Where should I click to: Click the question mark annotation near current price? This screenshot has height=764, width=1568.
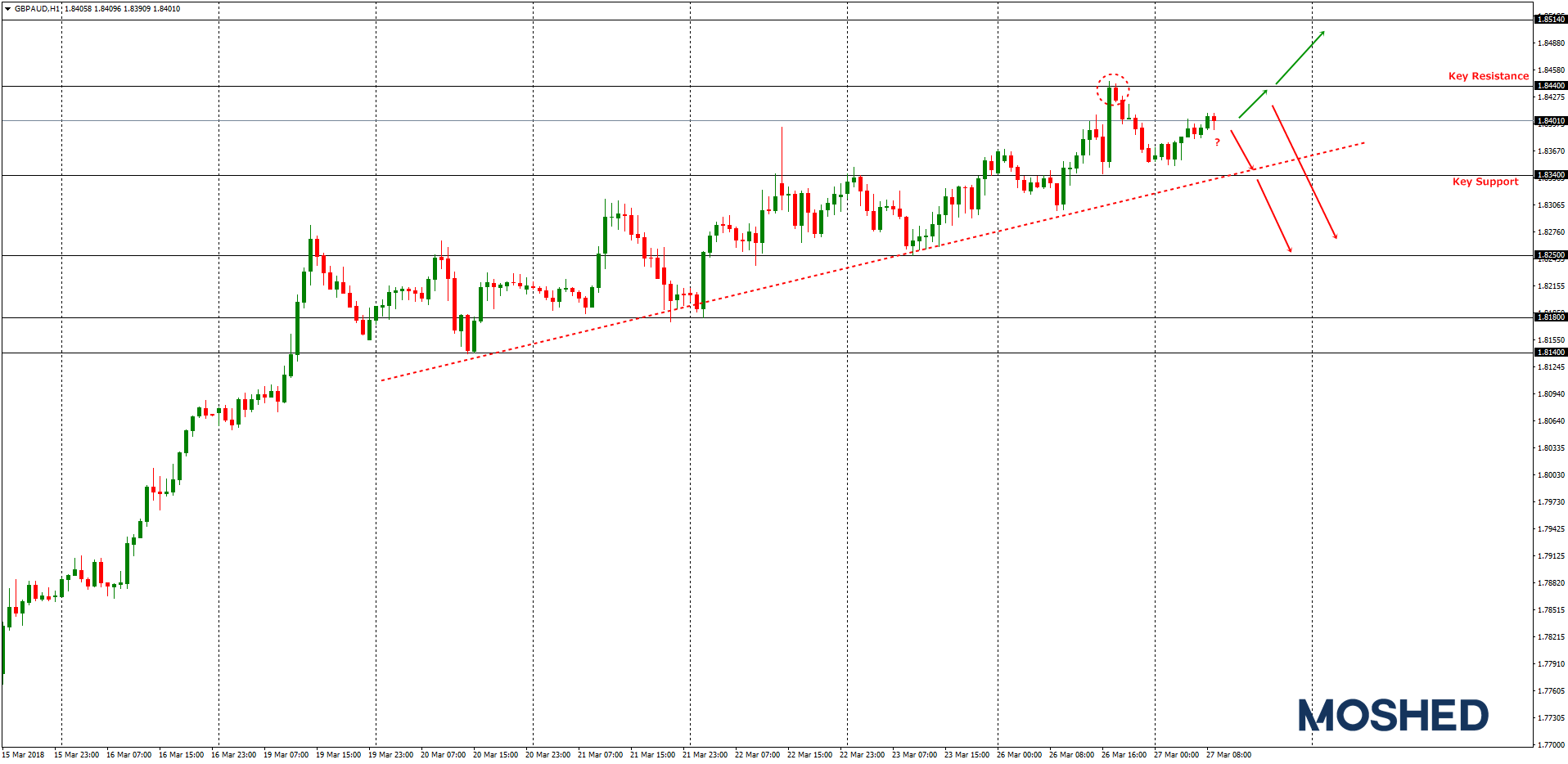(x=1218, y=141)
